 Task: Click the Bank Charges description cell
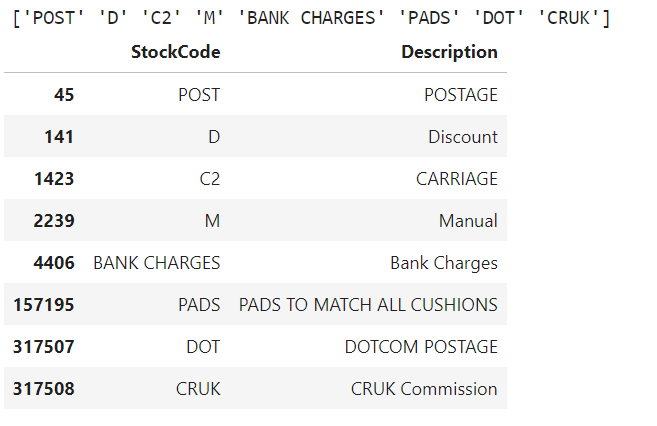pyautogui.click(x=444, y=263)
